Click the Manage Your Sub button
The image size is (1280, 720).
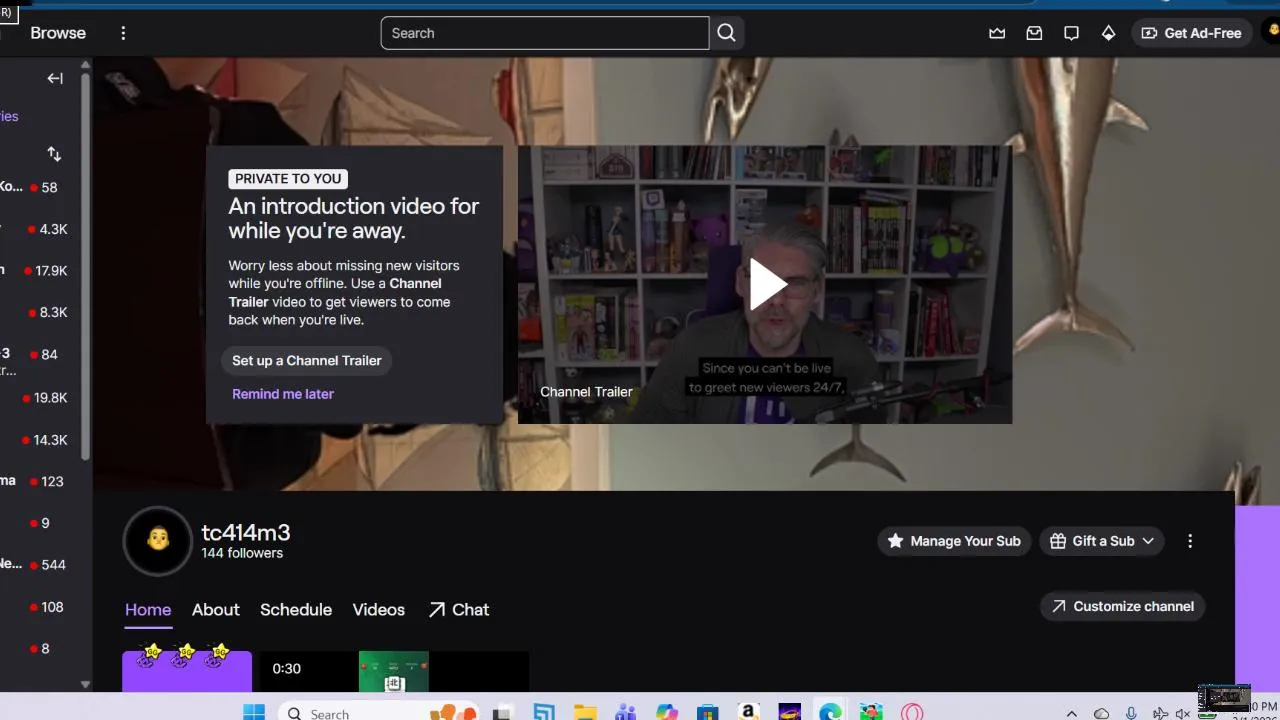[954, 541]
